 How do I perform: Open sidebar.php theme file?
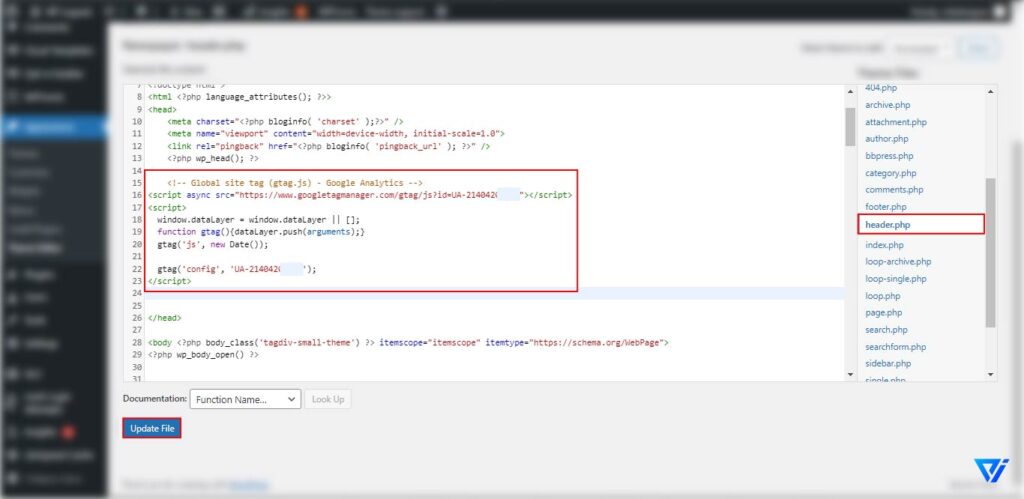point(888,363)
